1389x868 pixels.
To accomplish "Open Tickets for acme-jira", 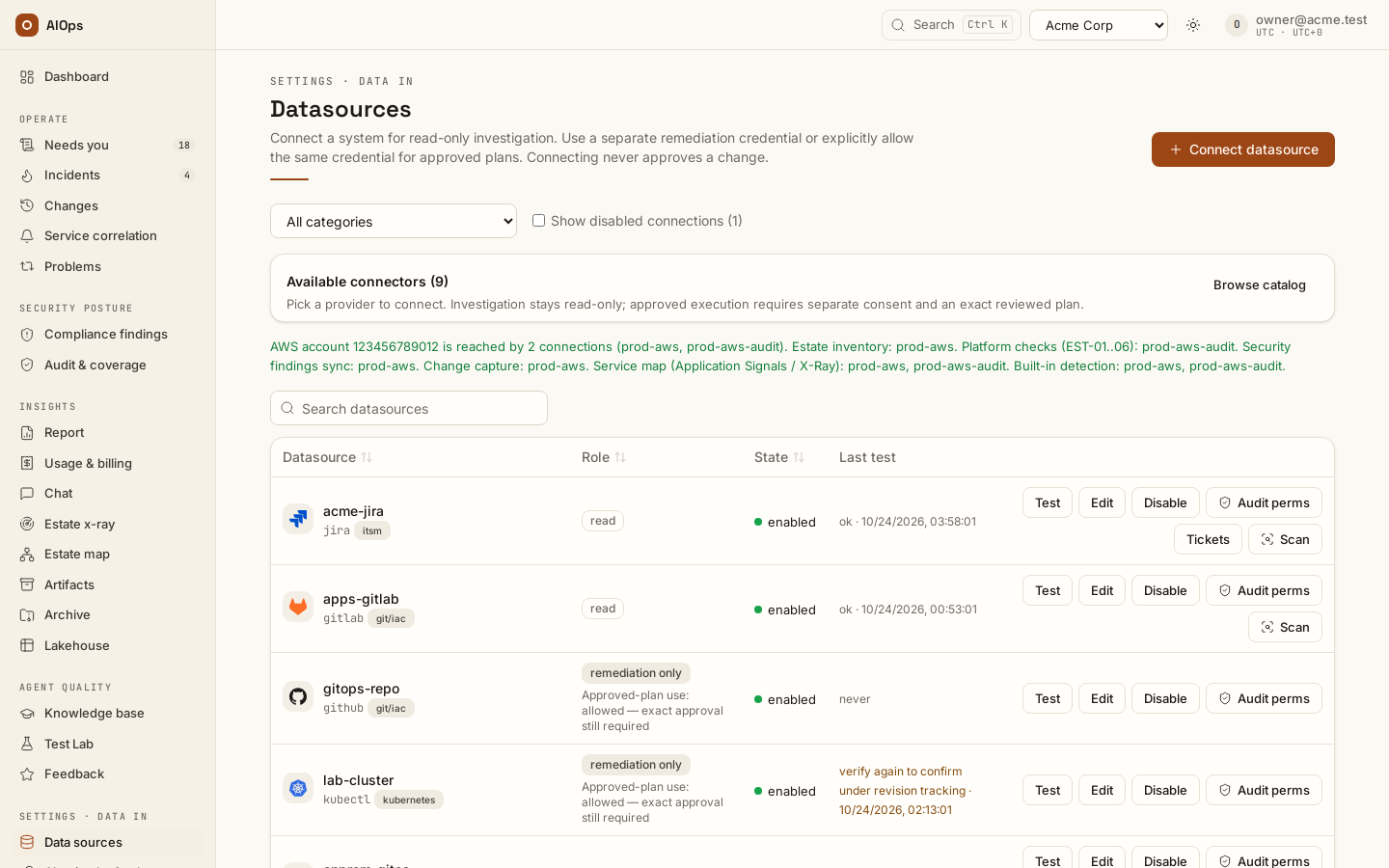I will (x=1208, y=539).
